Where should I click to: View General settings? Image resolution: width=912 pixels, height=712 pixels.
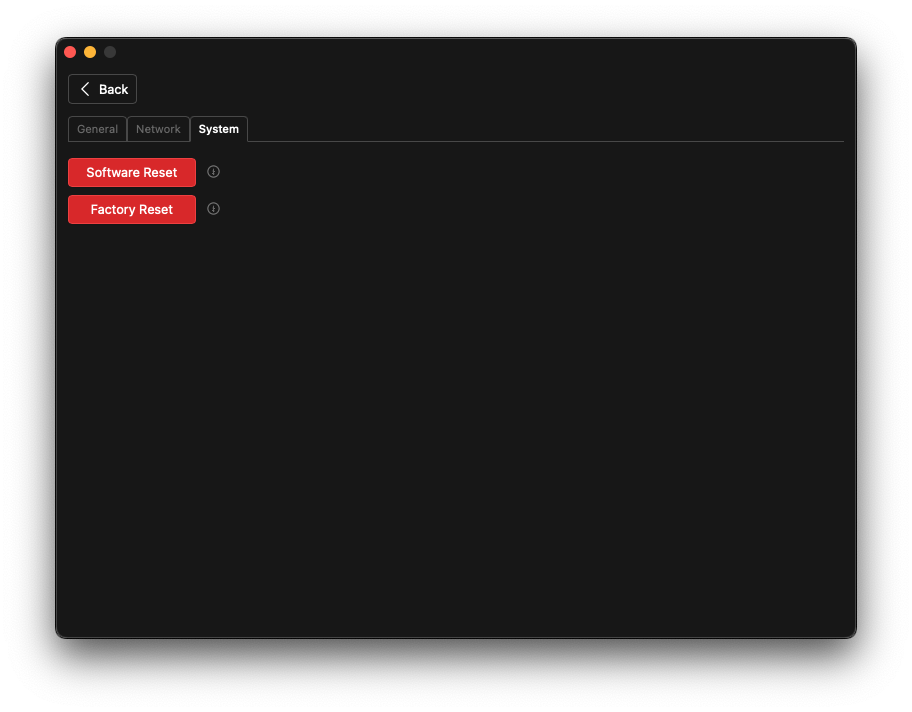pyautogui.click(x=97, y=129)
